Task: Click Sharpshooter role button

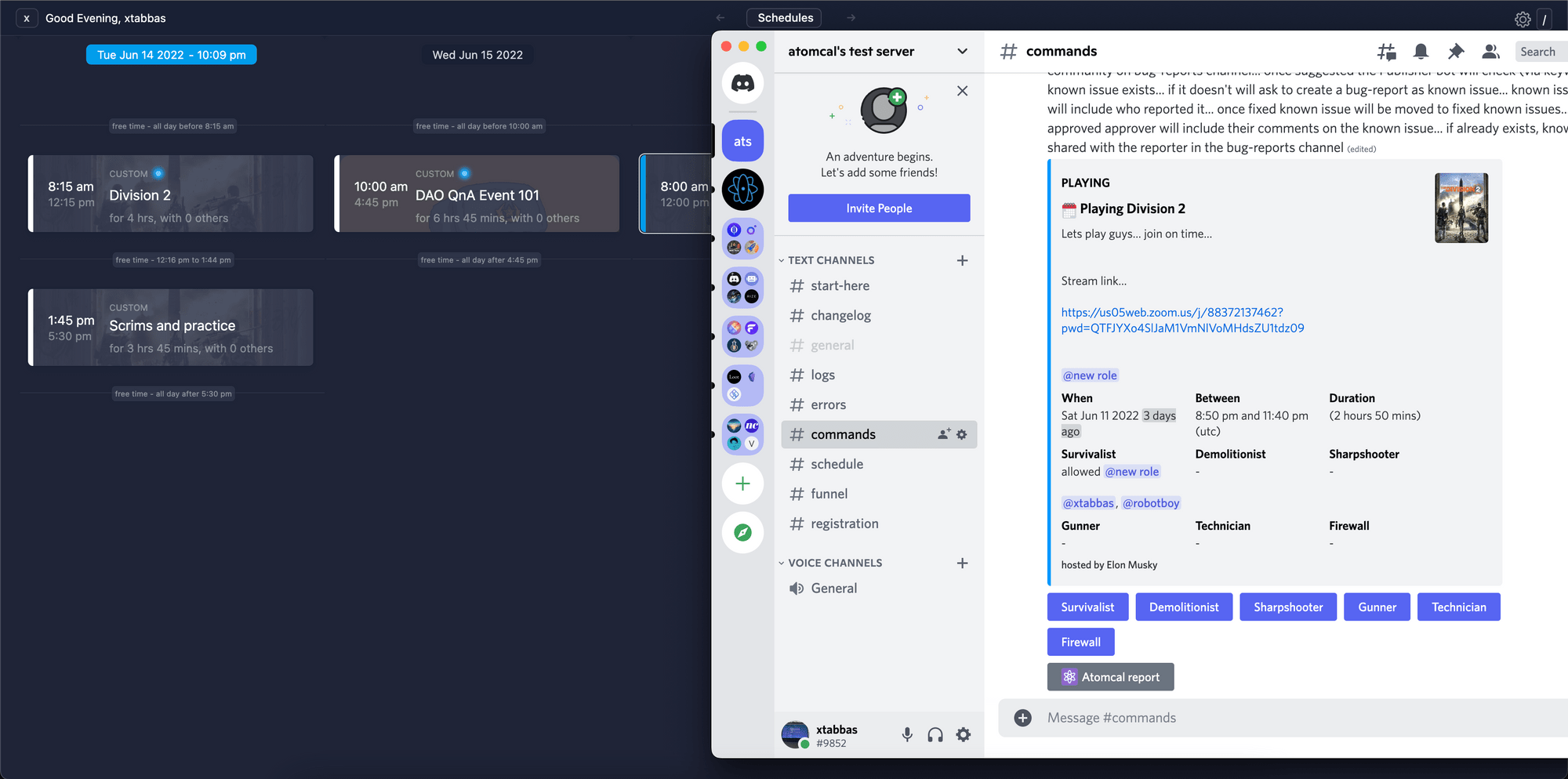Action: 1288,607
